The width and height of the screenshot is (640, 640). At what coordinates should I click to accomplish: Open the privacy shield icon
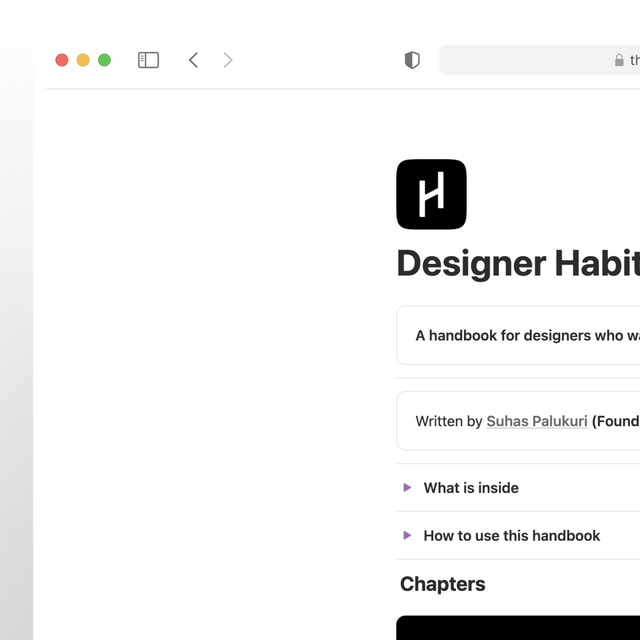pos(412,60)
